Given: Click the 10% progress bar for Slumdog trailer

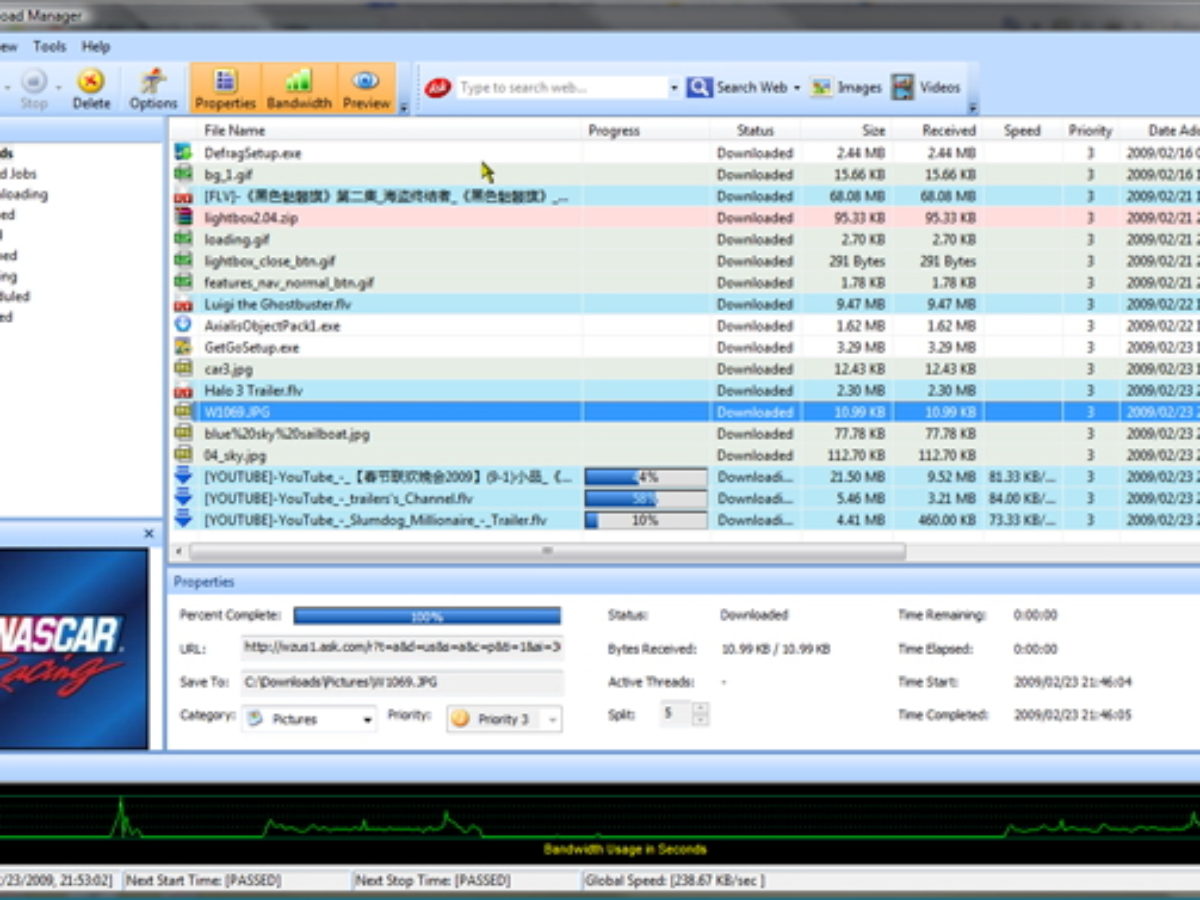Looking at the screenshot, I should [x=646, y=520].
